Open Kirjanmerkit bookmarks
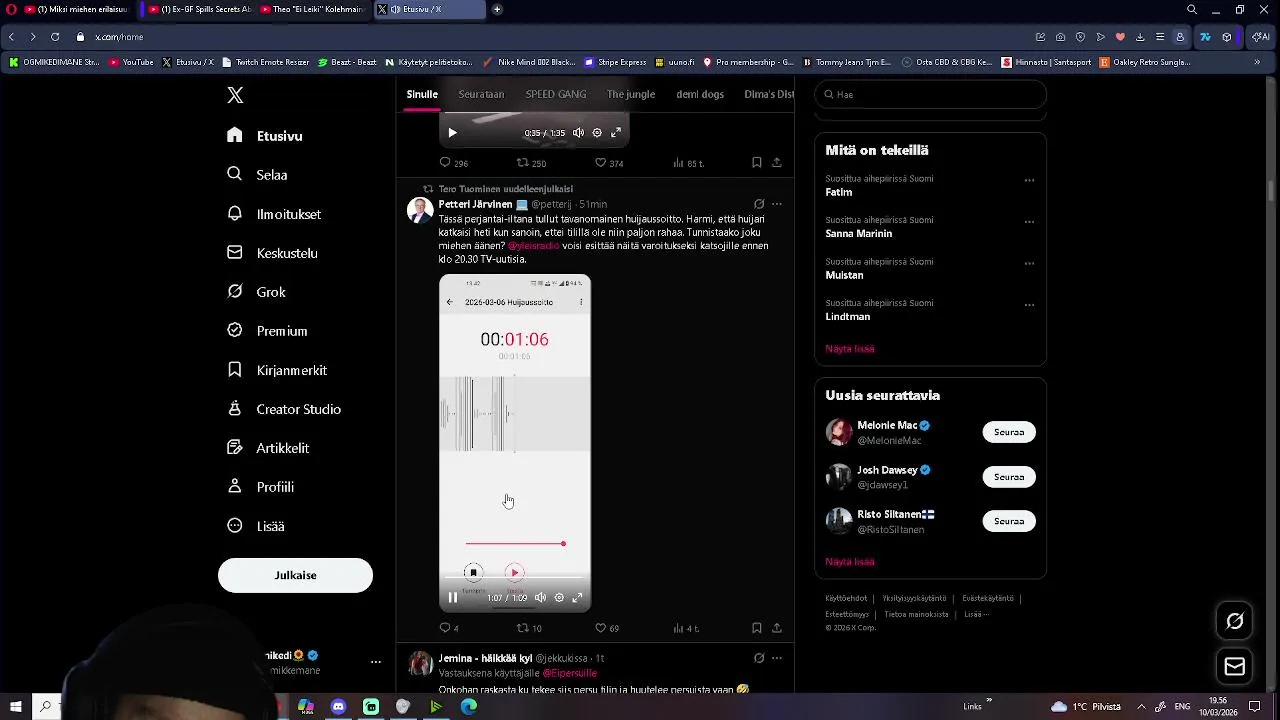This screenshot has width=1280, height=720. click(x=277, y=370)
